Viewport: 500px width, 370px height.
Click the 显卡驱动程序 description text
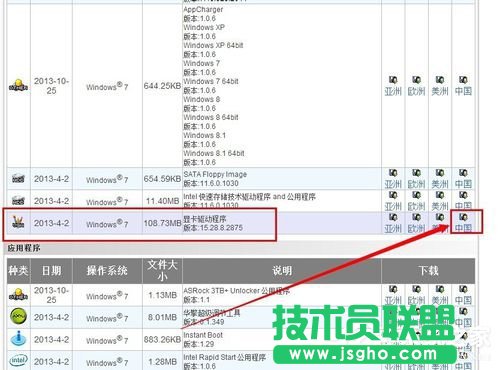pos(205,219)
